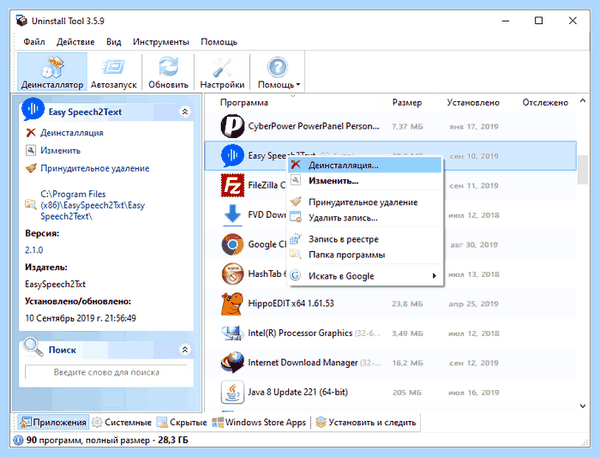Switch to the Системные tab
The image size is (600, 457).
coord(122,422)
